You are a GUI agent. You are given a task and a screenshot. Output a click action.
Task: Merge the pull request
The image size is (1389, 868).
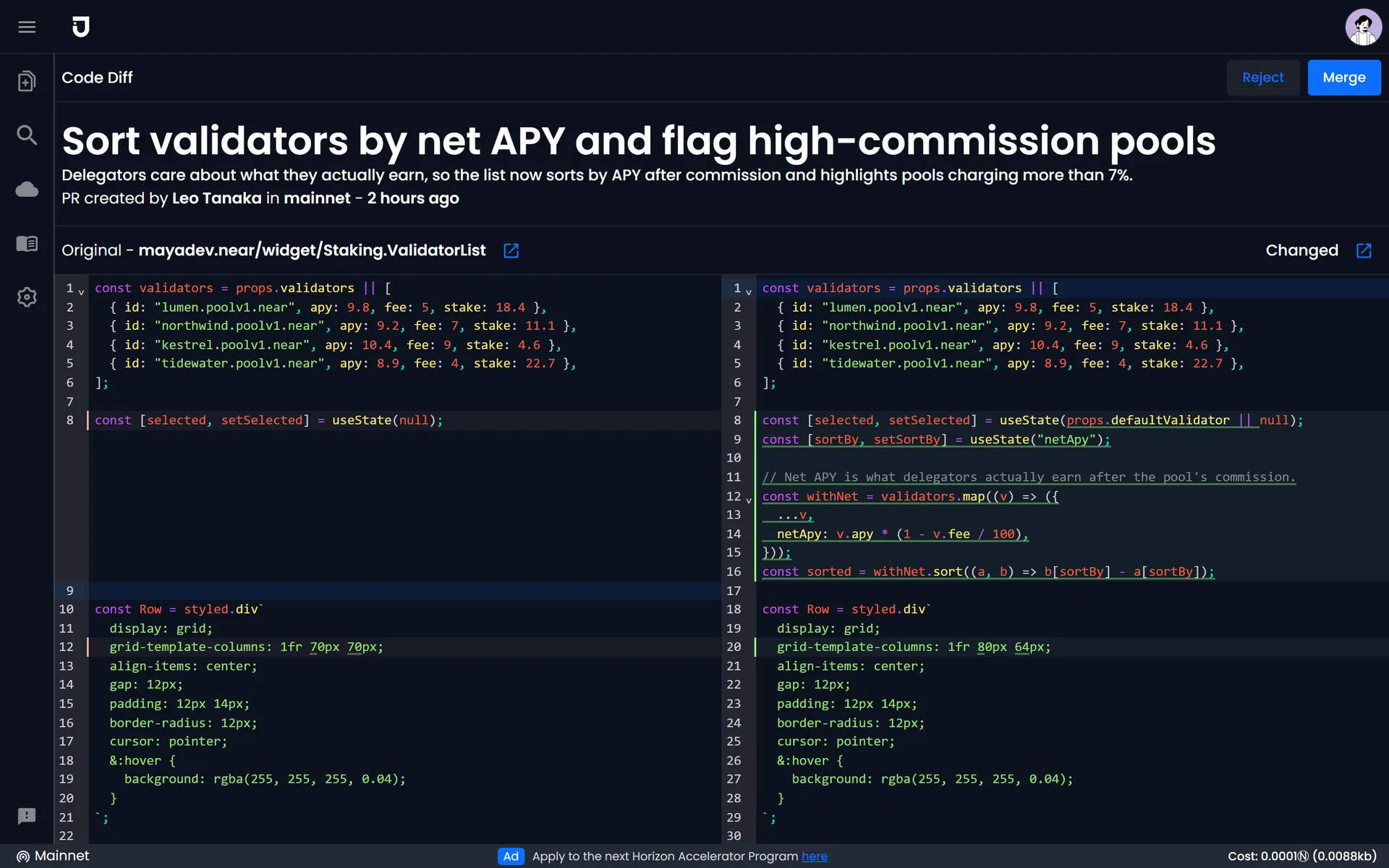coord(1344,77)
